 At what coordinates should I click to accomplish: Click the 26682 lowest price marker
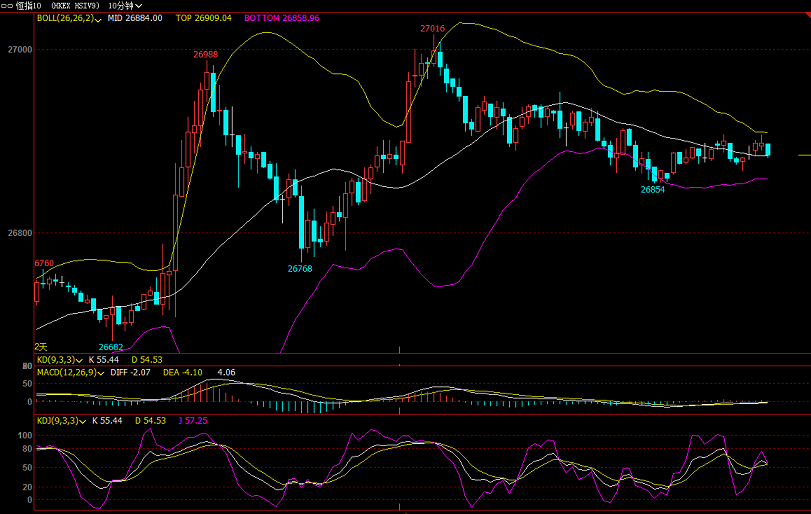110,346
